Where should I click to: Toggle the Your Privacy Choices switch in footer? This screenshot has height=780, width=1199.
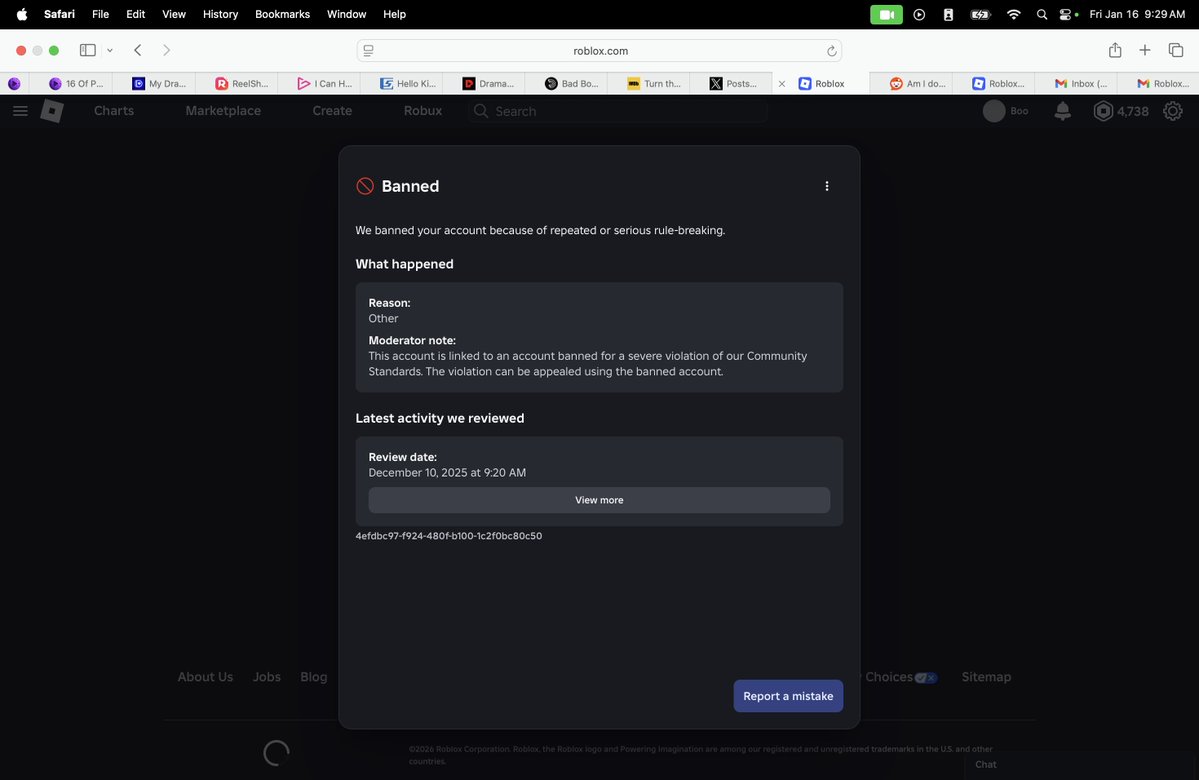click(x=925, y=678)
